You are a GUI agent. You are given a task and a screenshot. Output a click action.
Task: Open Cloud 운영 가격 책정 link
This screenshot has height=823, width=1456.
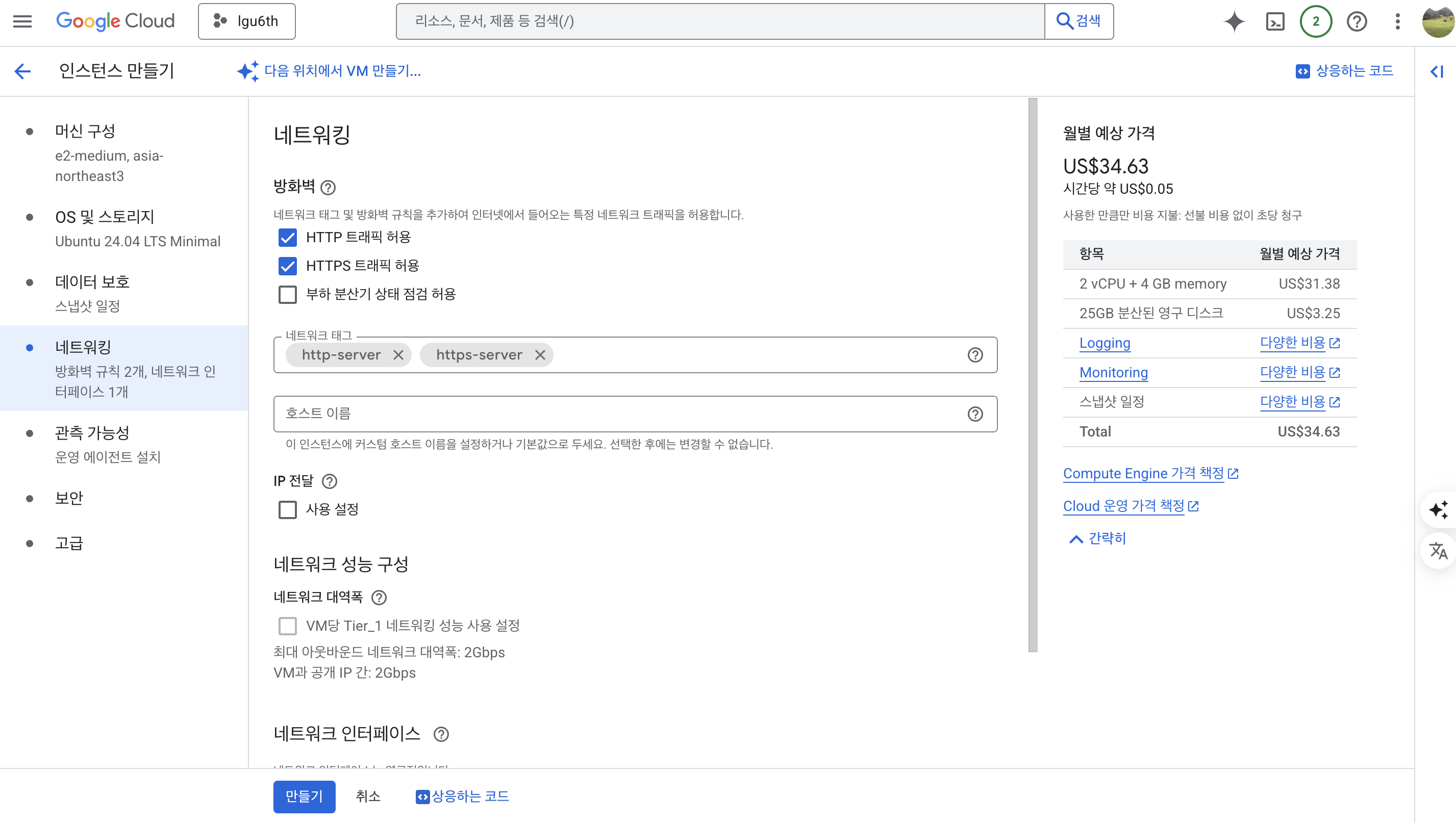click(x=1131, y=506)
